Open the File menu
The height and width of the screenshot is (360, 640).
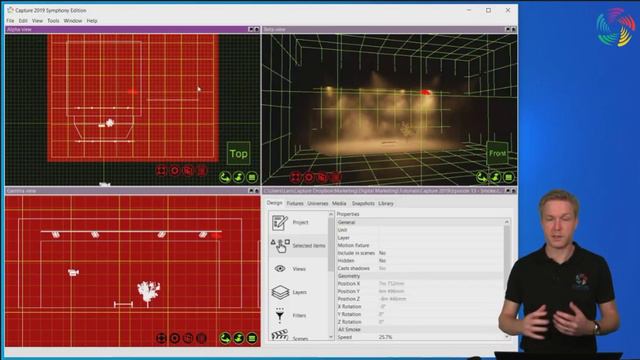coord(10,21)
